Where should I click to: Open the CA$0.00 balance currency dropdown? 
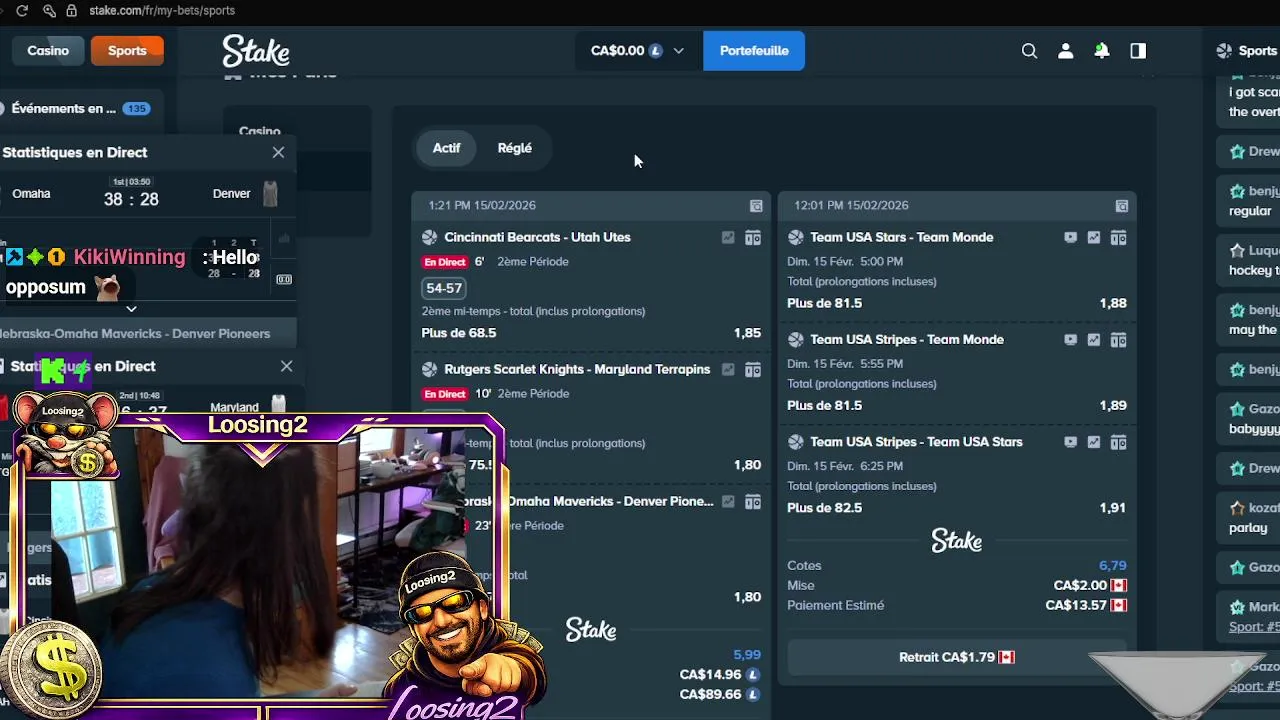(x=638, y=50)
